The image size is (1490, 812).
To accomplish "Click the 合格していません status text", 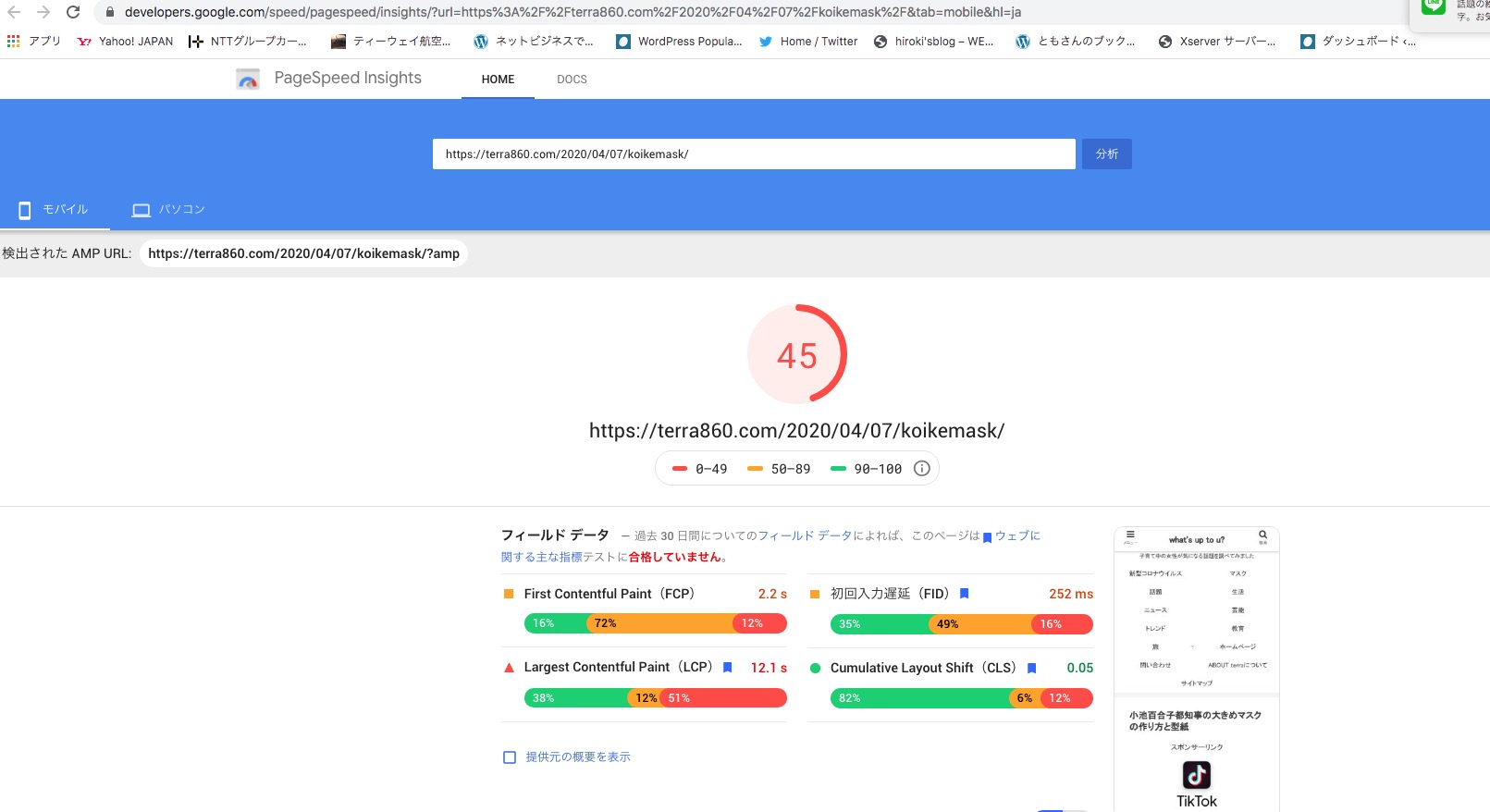I will pos(674,558).
